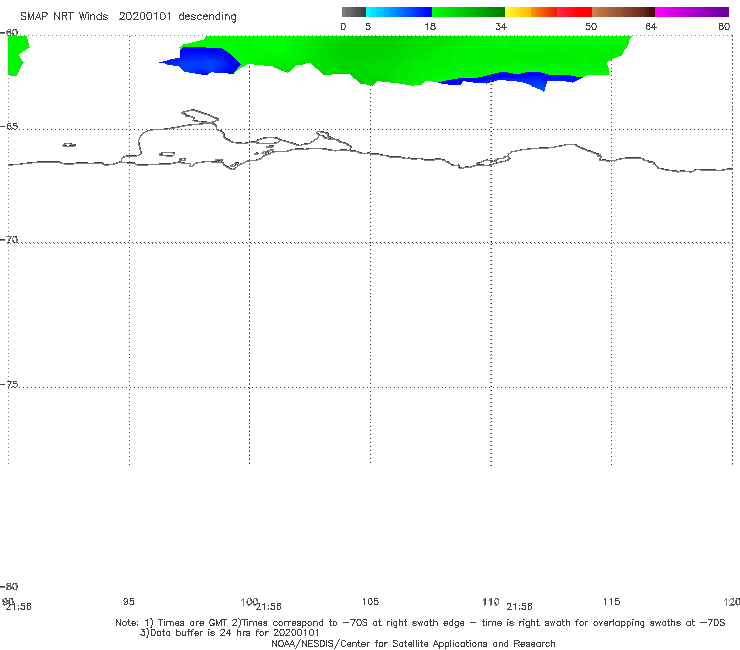
Task: Click the swath time label right of 100
Action: pos(269,607)
